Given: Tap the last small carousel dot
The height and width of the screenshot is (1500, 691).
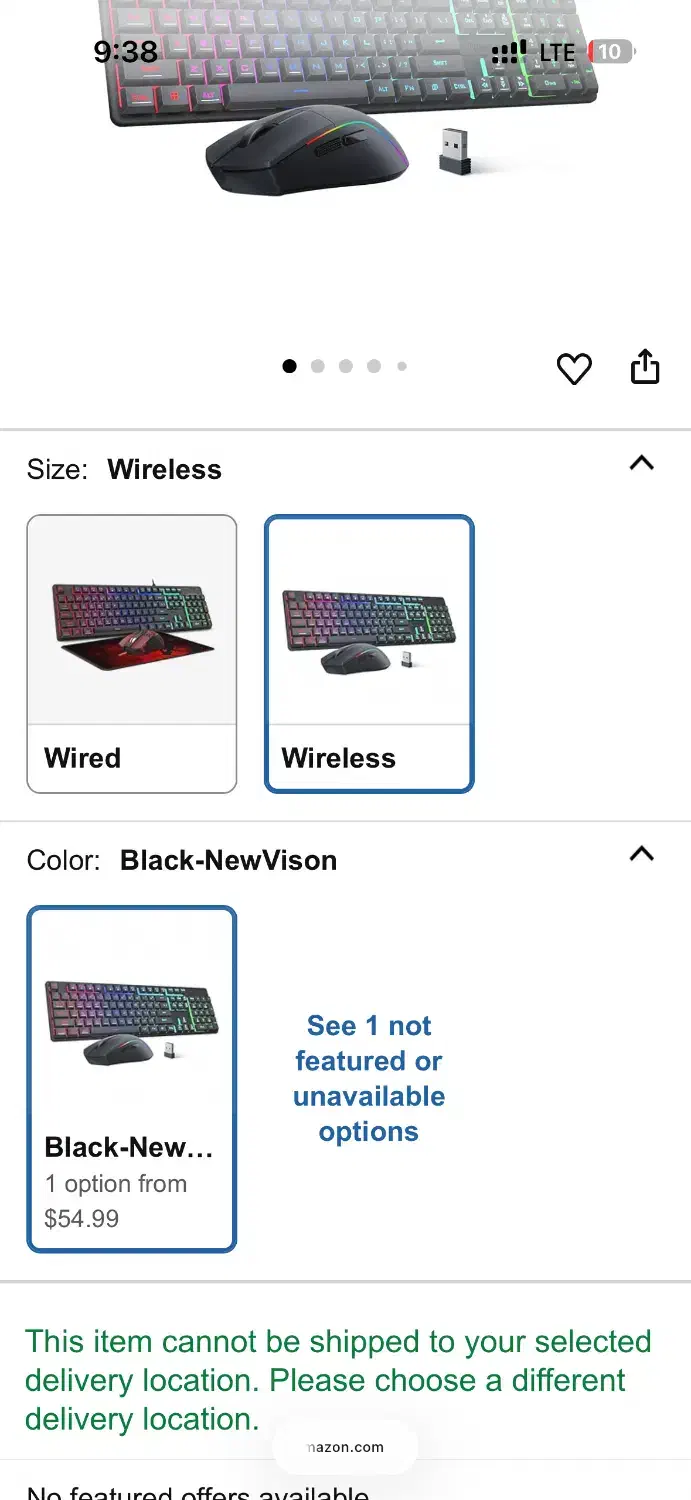Looking at the screenshot, I should [x=402, y=366].
